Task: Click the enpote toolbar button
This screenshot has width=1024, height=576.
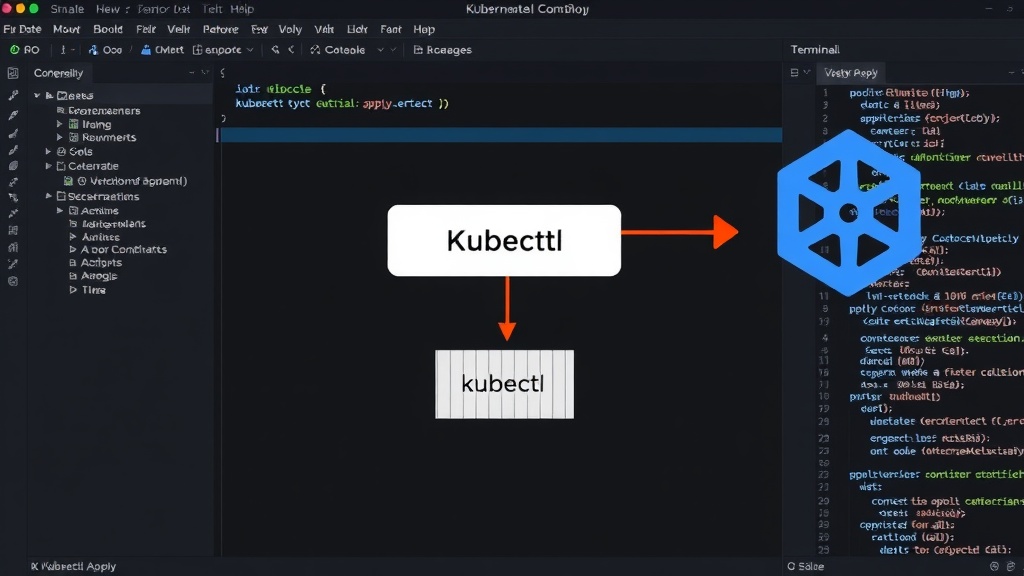Action: tap(223, 50)
